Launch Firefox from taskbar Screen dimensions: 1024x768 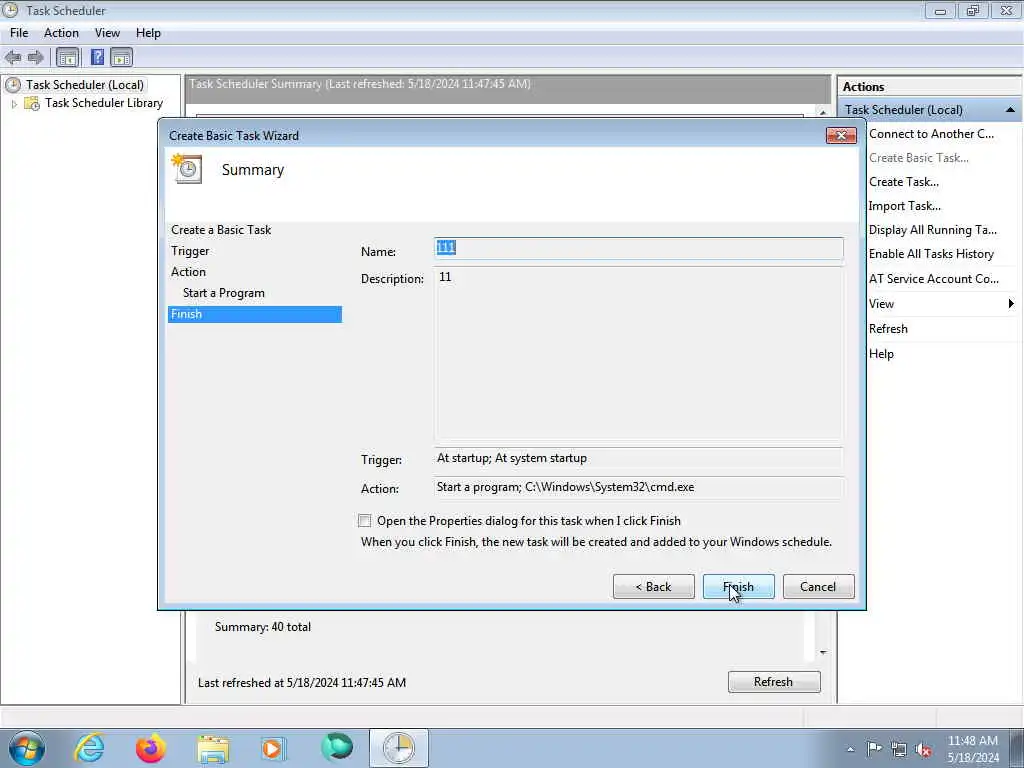[151, 748]
